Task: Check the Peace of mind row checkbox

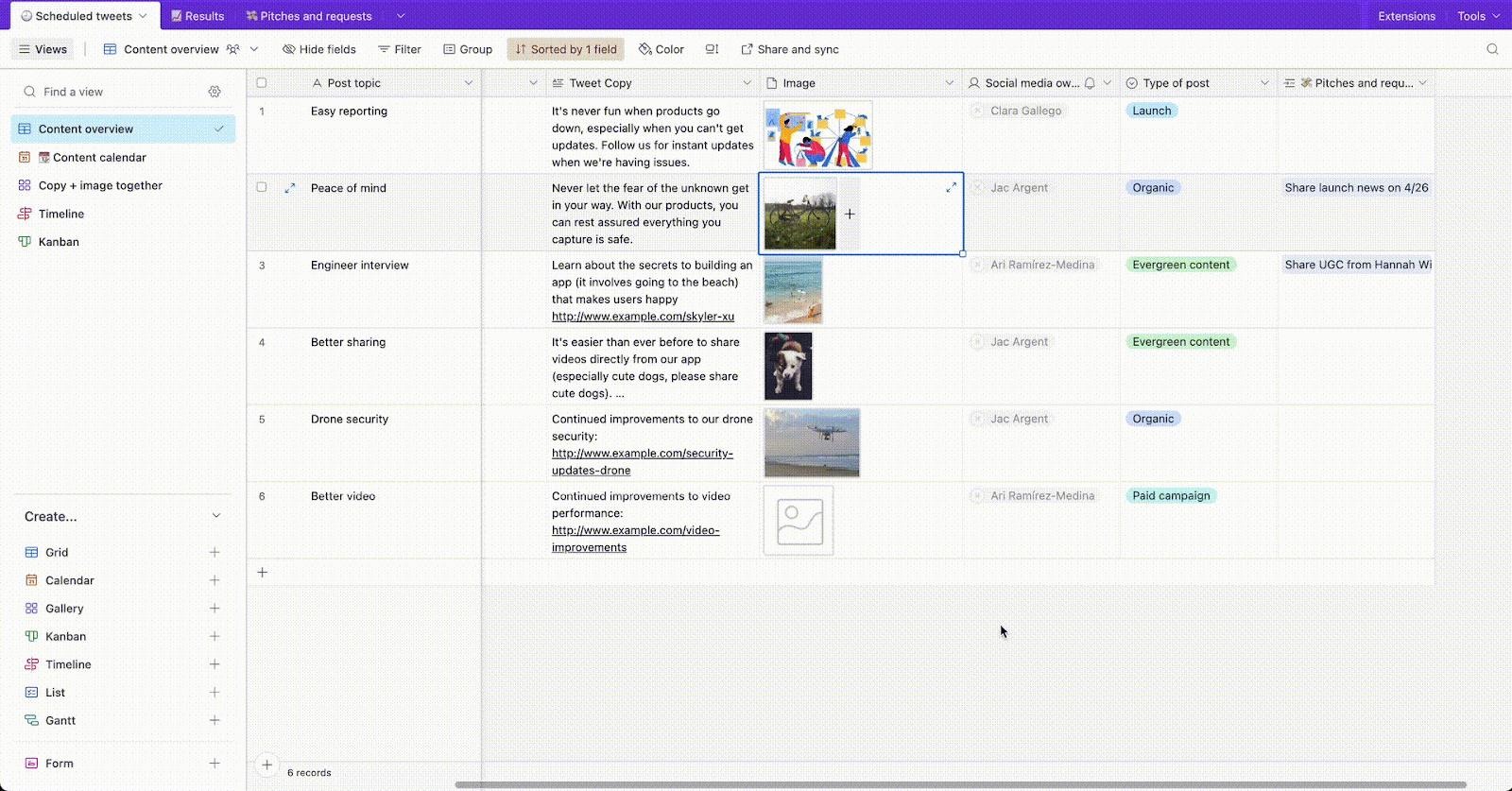Action: tap(262, 187)
